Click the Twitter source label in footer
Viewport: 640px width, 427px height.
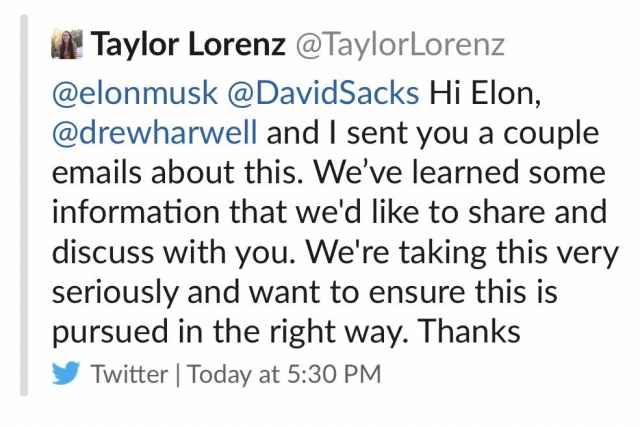127,375
